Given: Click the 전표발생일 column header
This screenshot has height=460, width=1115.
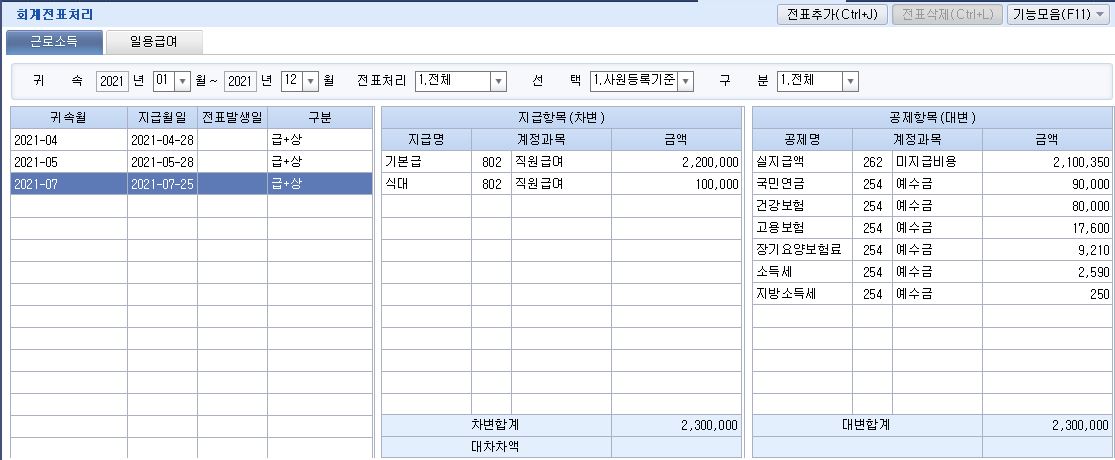Looking at the screenshot, I should click(233, 118).
